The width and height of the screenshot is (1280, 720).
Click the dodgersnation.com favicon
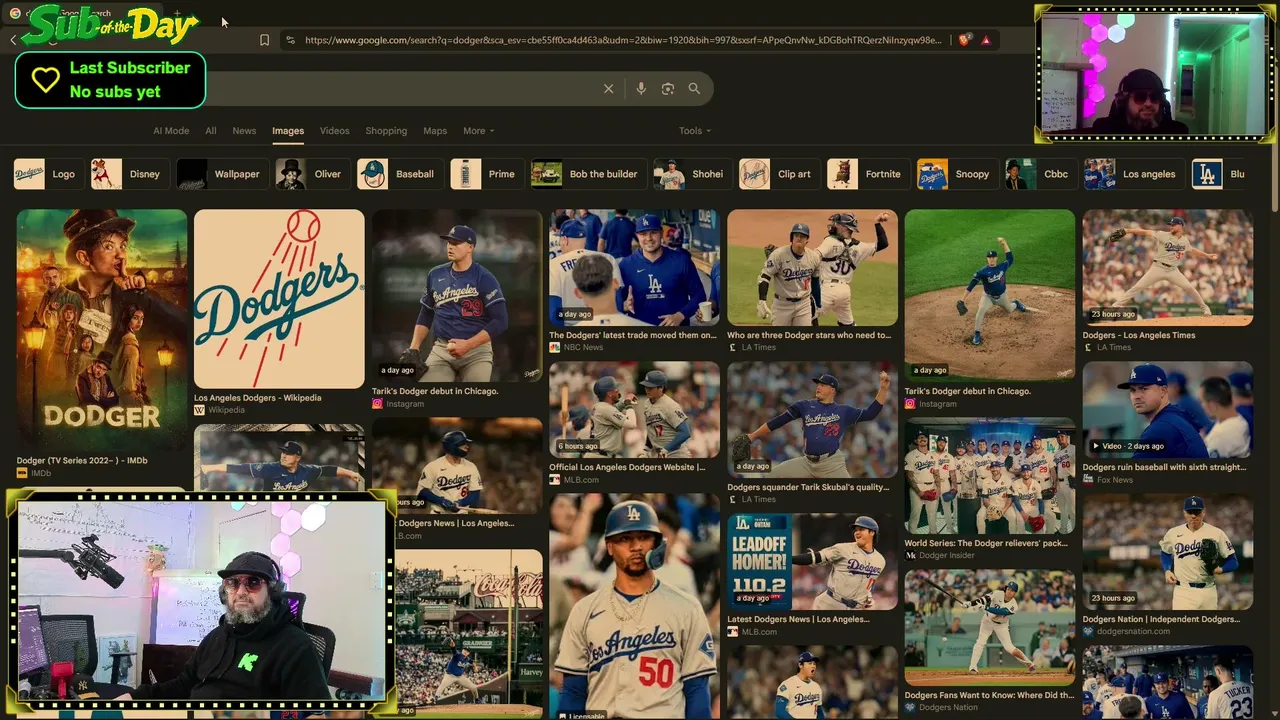click(1088, 632)
